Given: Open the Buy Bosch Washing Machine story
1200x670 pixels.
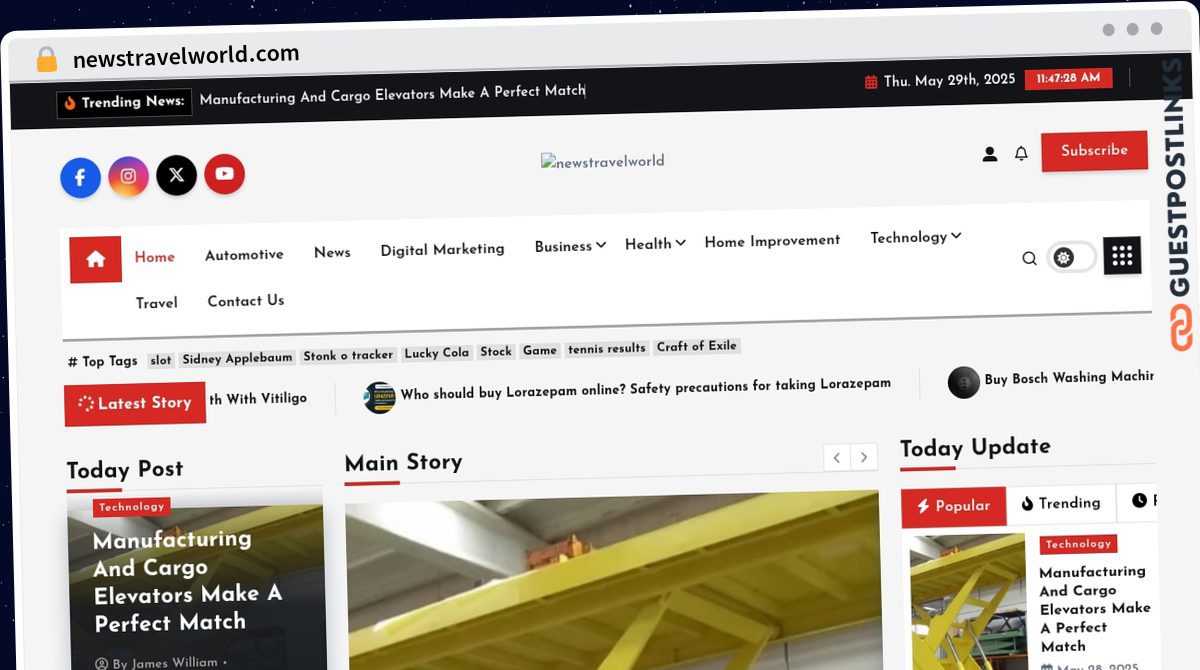Looking at the screenshot, I should point(1069,378).
